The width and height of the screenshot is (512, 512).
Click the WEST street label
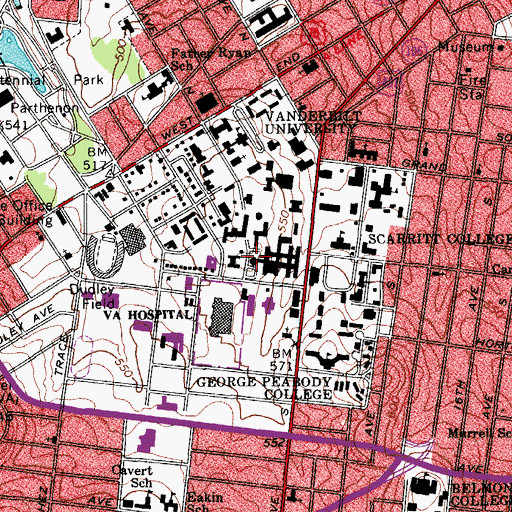coord(178,128)
